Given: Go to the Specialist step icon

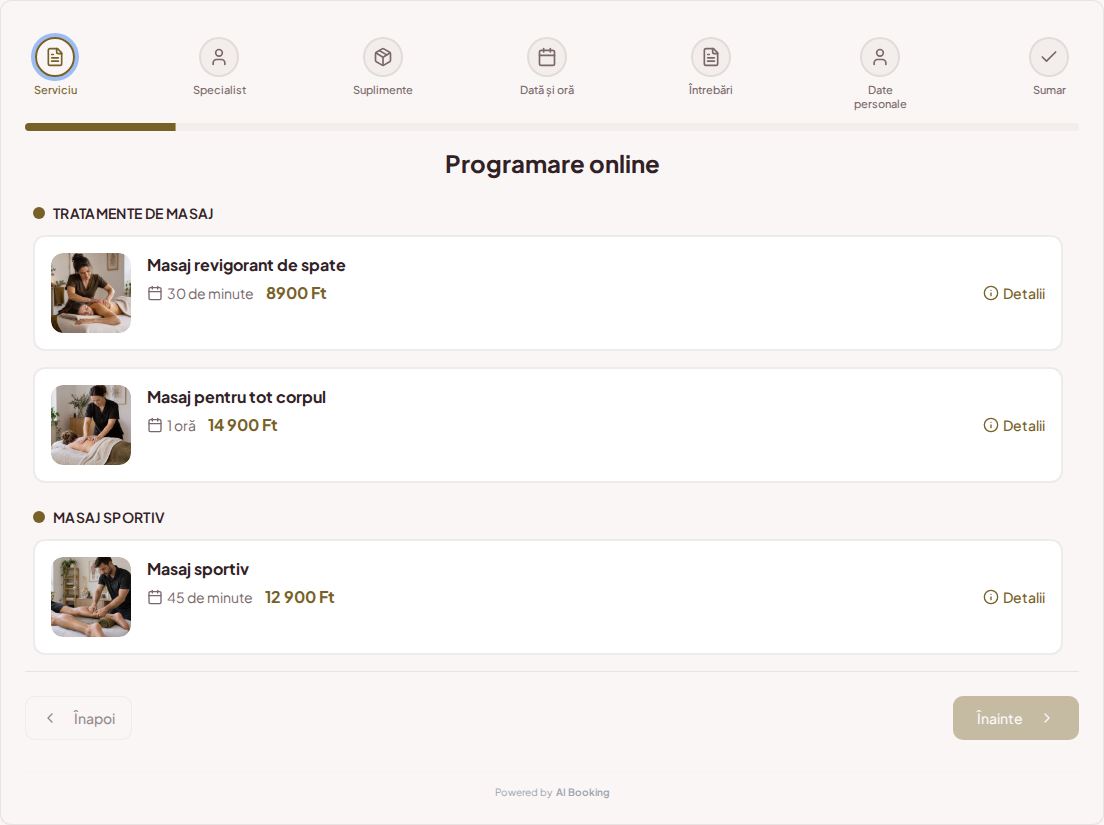Looking at the screenshot, I should click(x=219, y=57).
